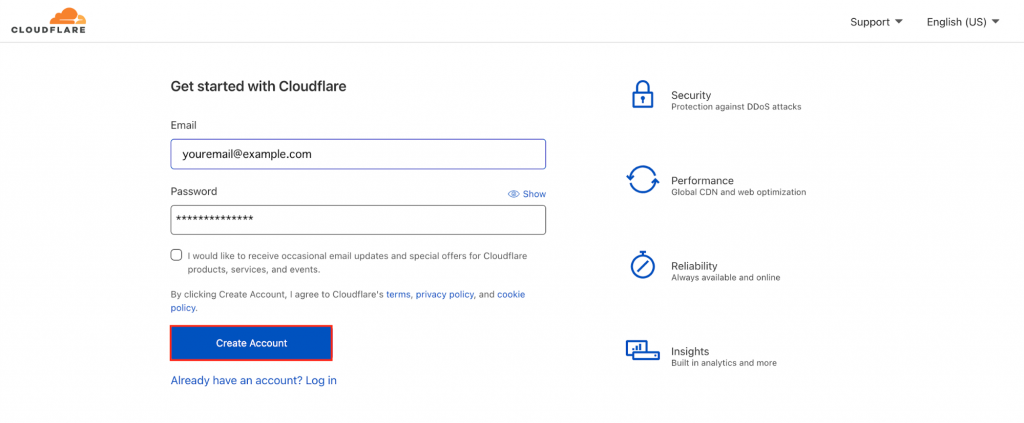Image resolution: width=1024 pixels, height=423 pixels.
Task: Click the Create Account button
Action: tap(251, 343)
